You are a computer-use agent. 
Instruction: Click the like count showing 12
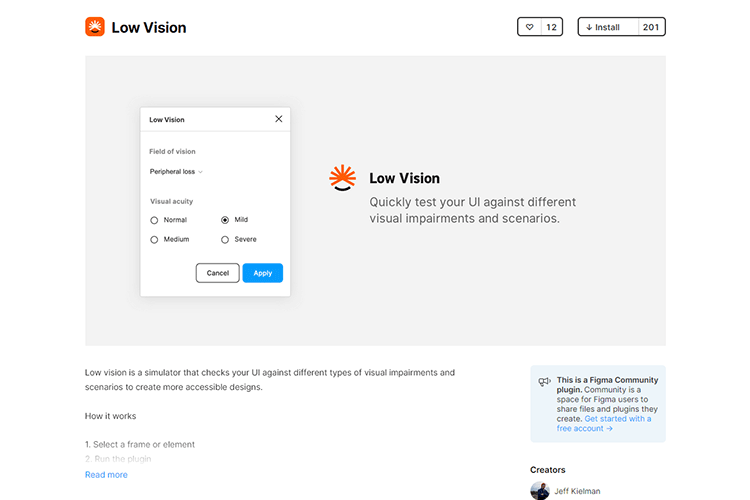point(552,27)
